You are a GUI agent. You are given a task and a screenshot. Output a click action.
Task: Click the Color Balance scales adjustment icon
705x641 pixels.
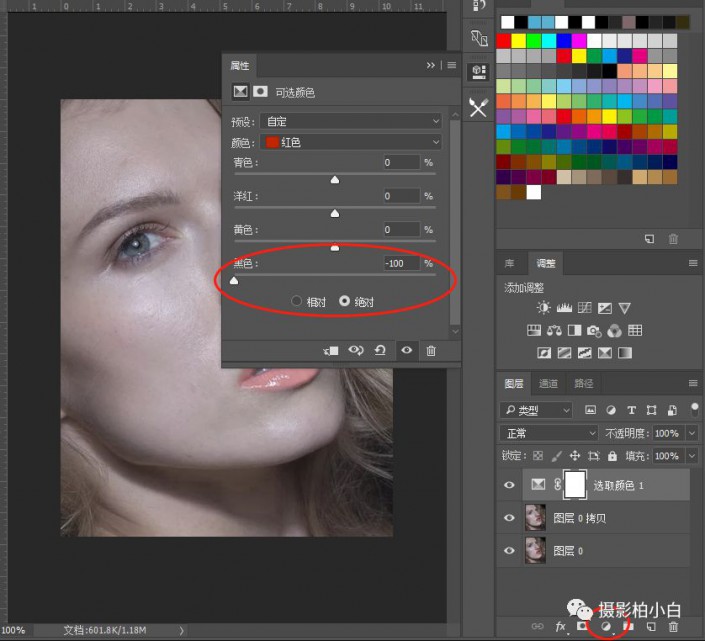(553, 331)
